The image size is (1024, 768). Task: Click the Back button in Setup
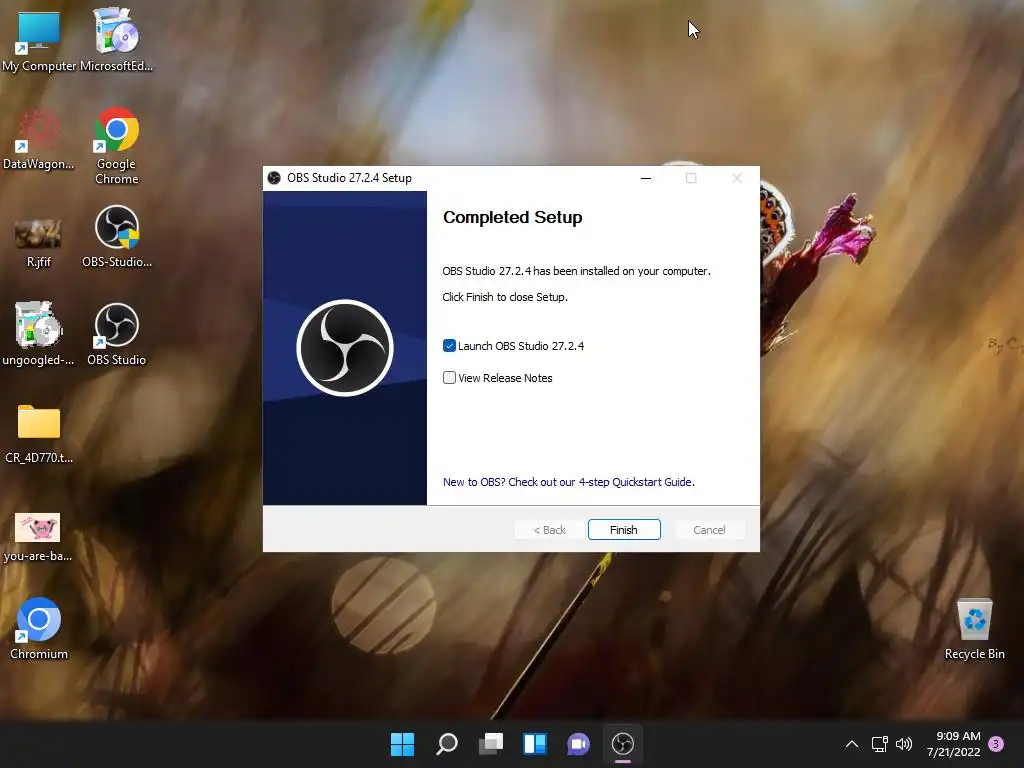pyautogui.click(x=549, y=530)
